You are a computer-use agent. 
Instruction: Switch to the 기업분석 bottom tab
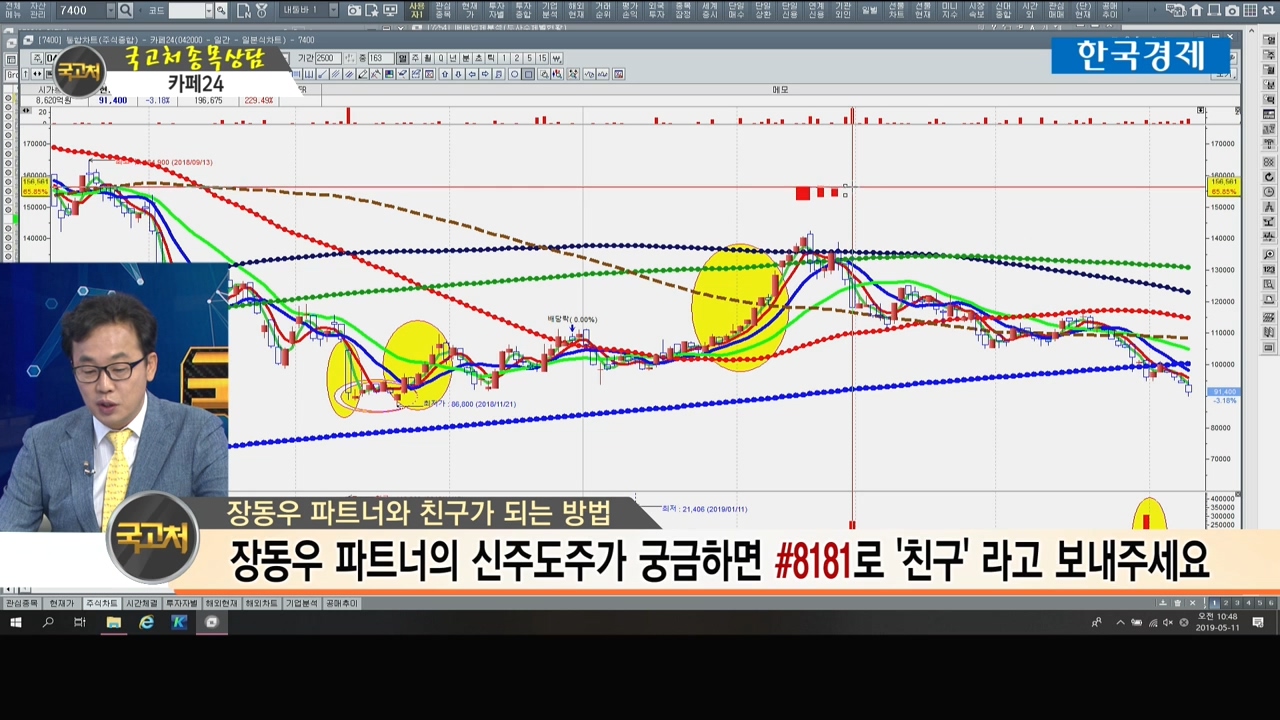tap(301, 604)
